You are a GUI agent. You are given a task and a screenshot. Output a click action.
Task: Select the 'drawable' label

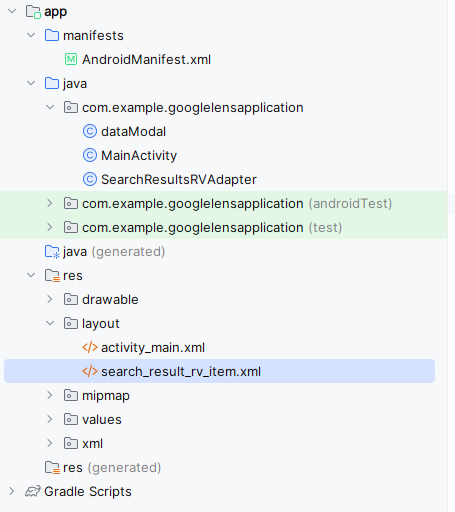[110, 300]
